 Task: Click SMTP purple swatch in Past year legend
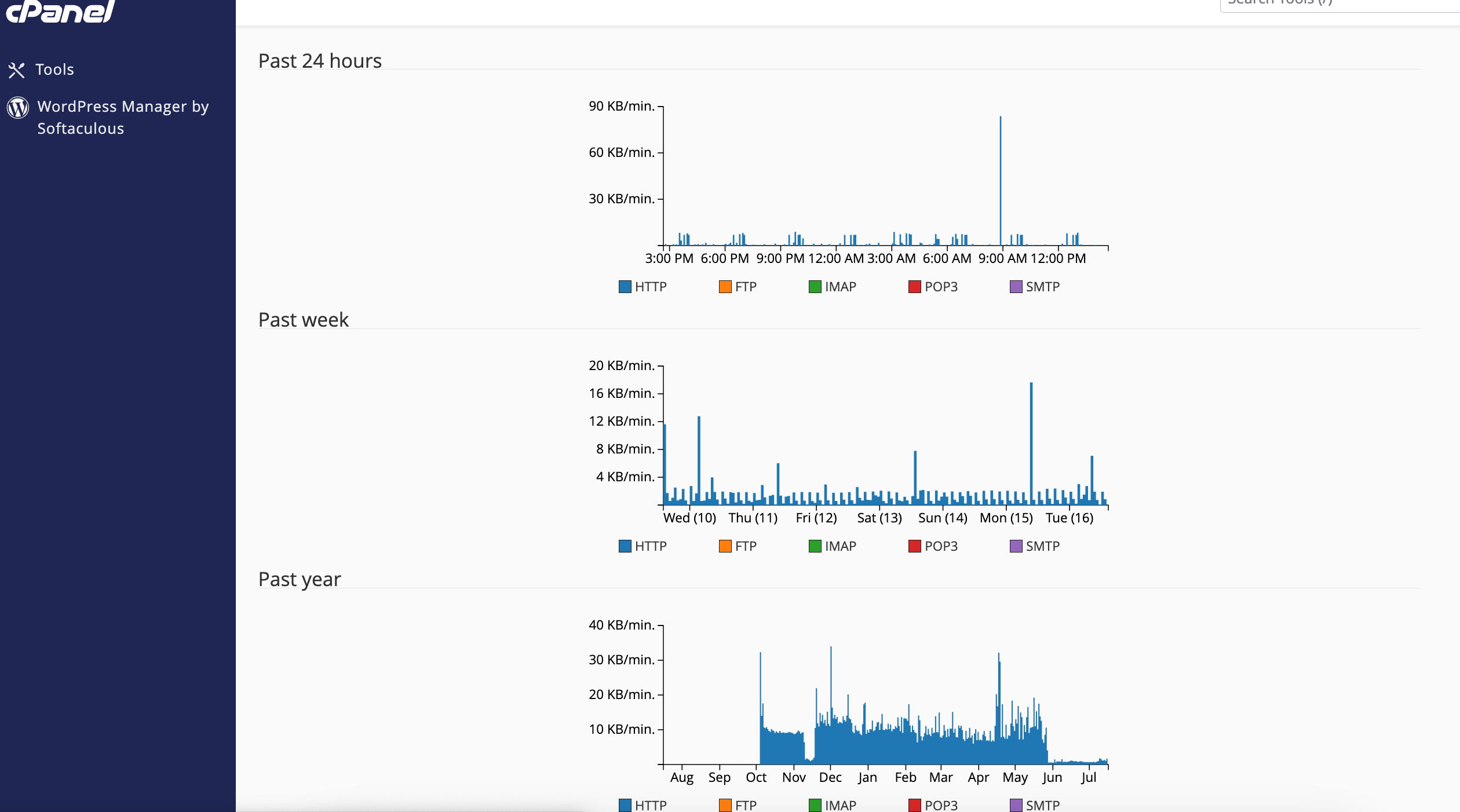click(x=1016, y=805)
